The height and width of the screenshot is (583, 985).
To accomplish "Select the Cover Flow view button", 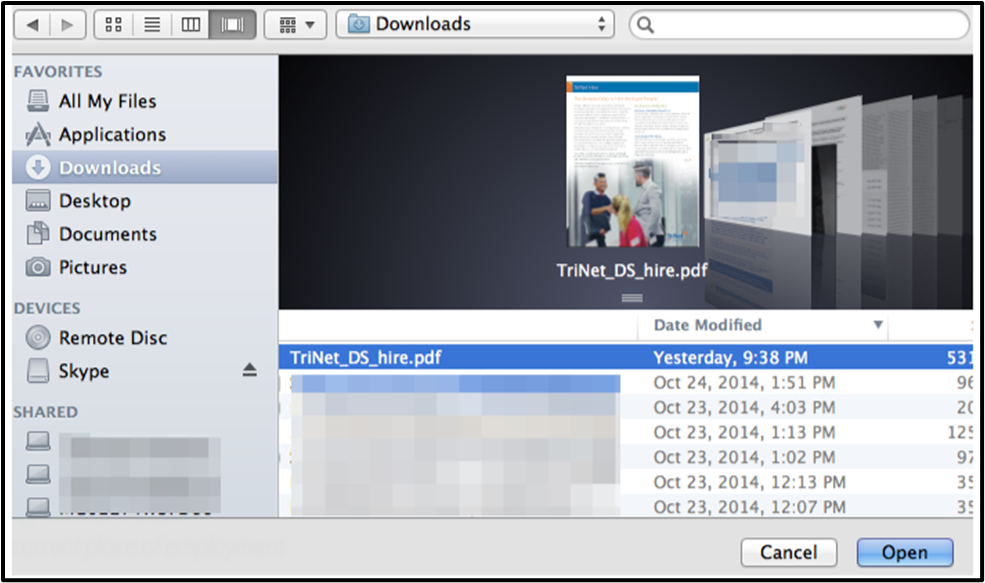I will click(232, 24).
